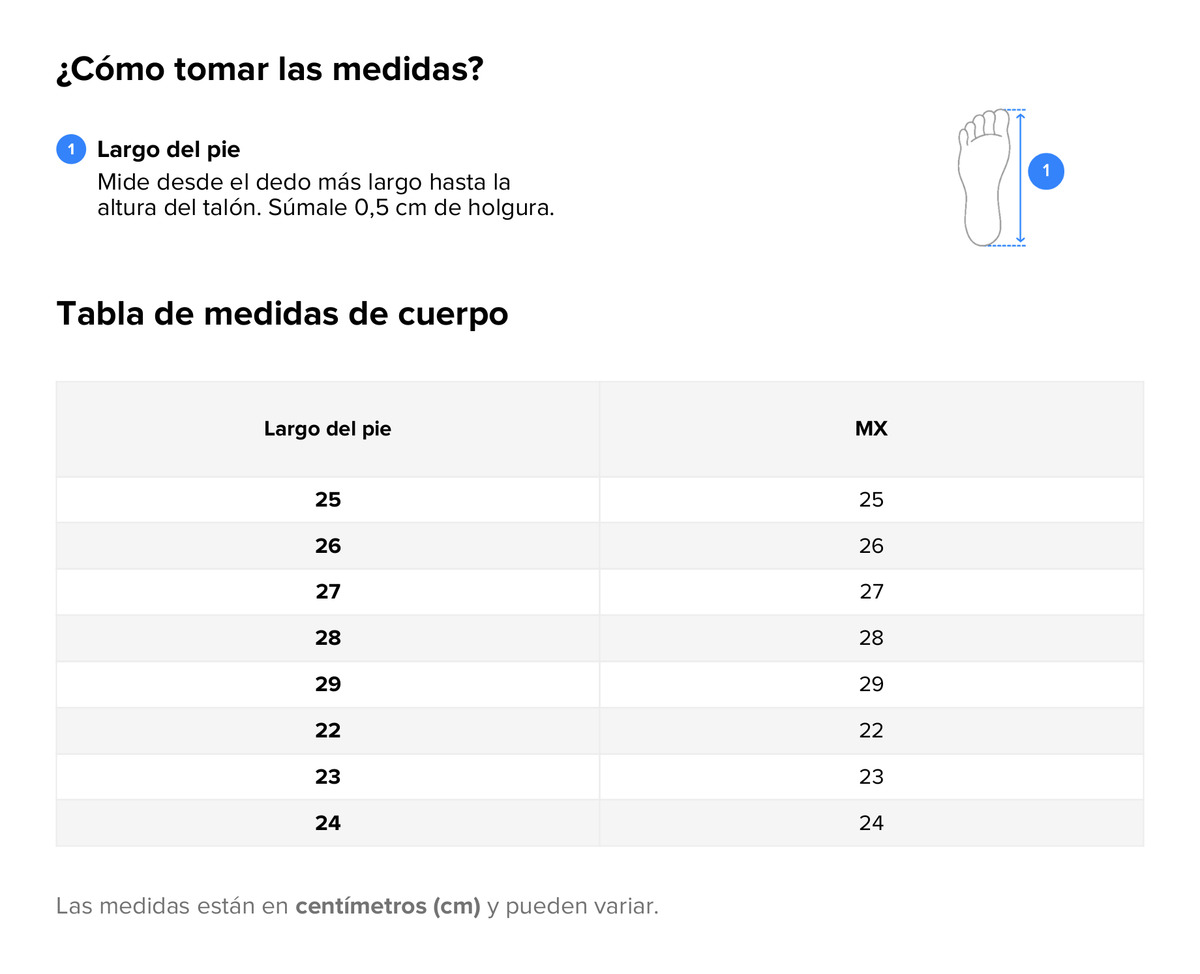The width and height of the screenshot is (1200, 974).
Task: Choose MX size 29 in the table
Action: tap(871, 684)
